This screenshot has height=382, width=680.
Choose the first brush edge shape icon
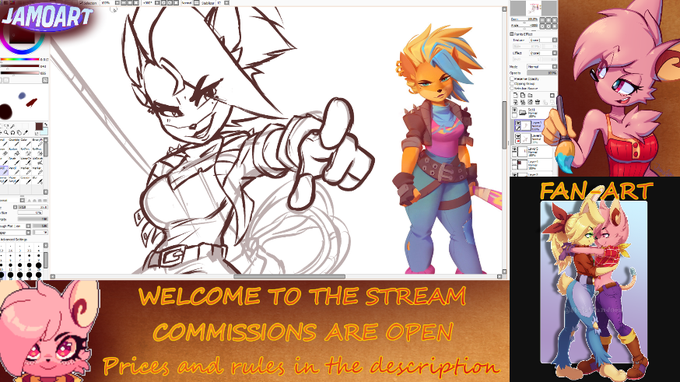tap(29, 200)
